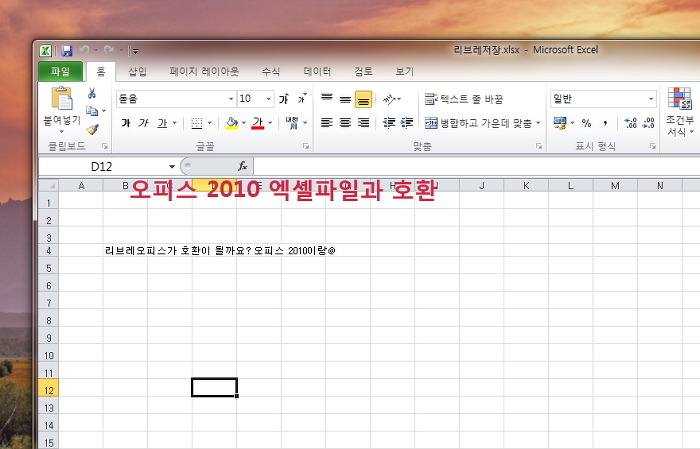Open clipboard 클립보드 pane launcher
The image size is (700, 449).
[x=105, y=146]
